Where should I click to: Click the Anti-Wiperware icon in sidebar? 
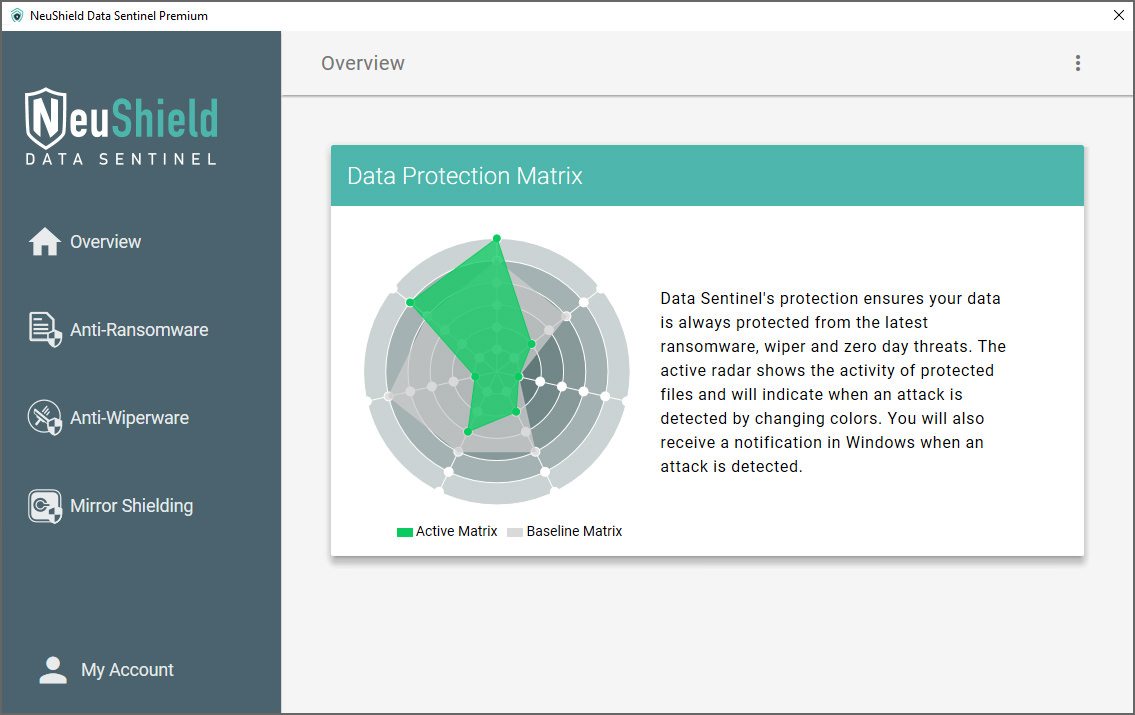[45, 418]
